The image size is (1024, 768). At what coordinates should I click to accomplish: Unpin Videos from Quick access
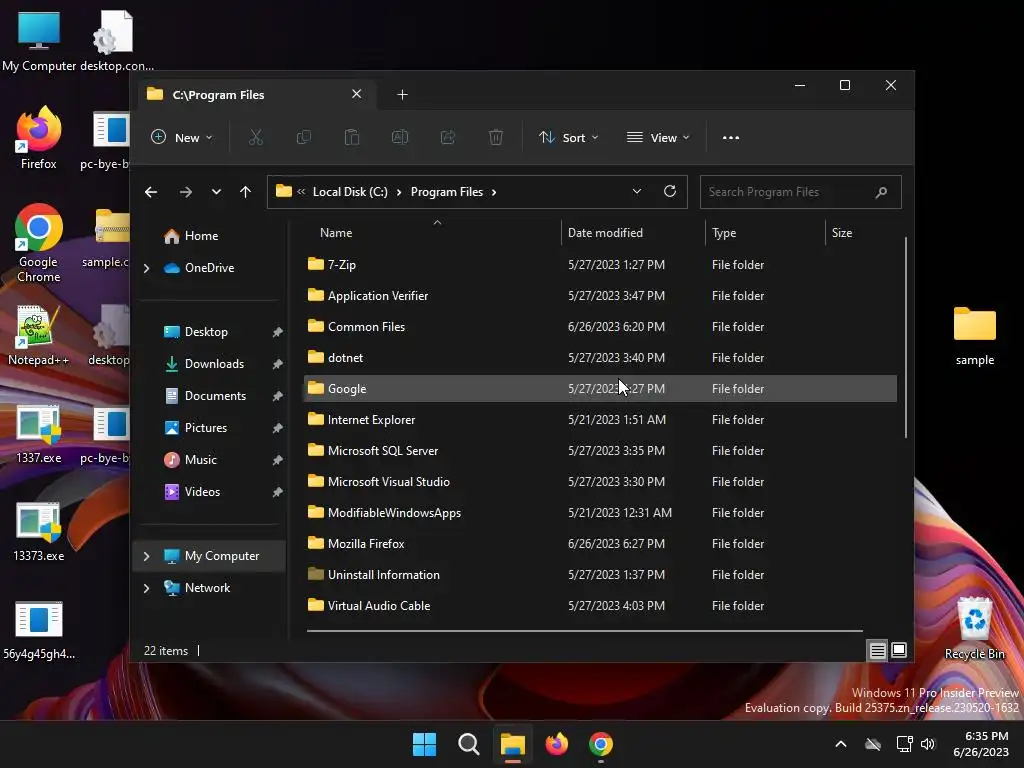(277, 492)
